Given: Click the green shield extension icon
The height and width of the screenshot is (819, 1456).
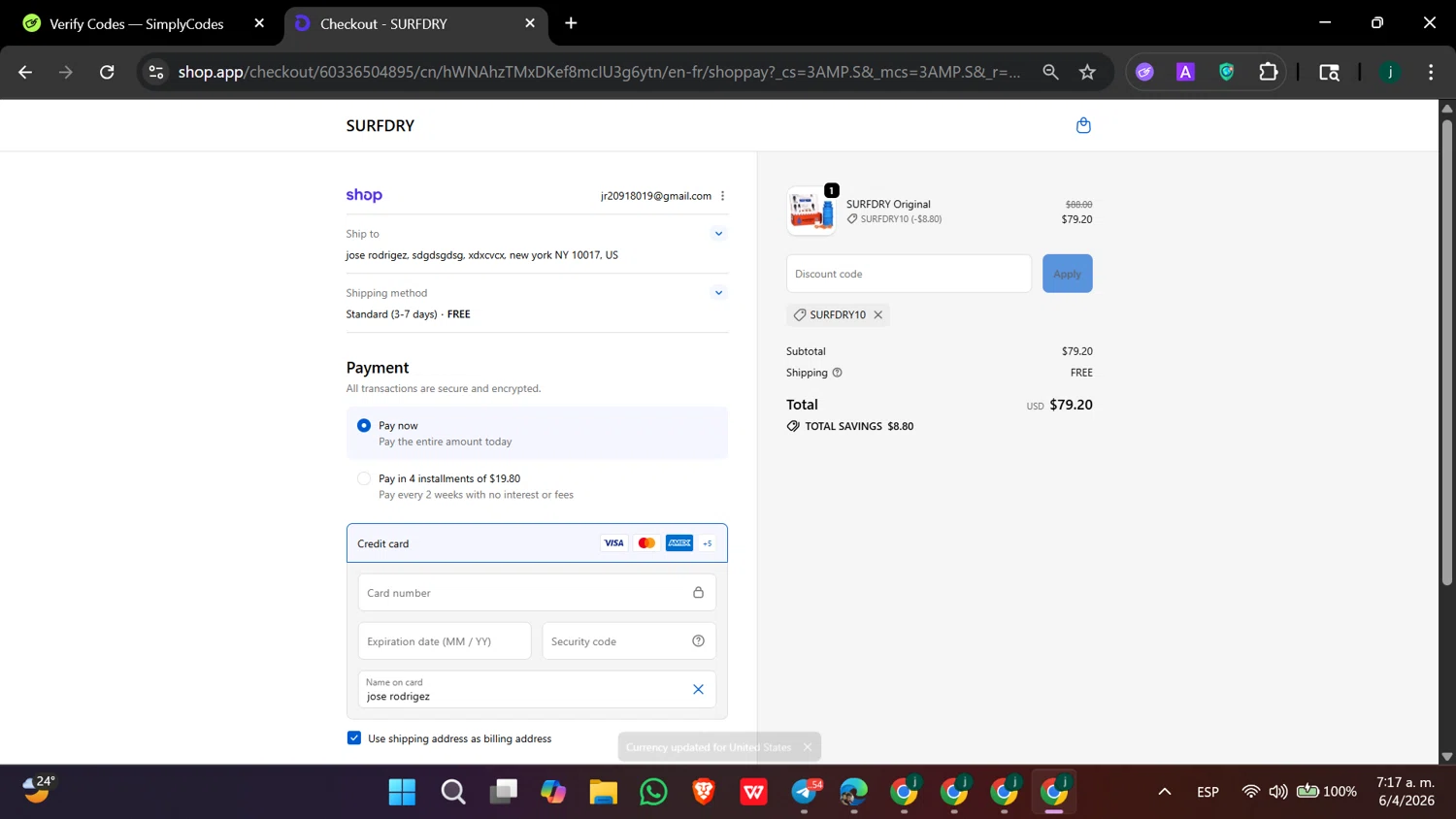Looking at the screenshot, I should point(1227,72).
